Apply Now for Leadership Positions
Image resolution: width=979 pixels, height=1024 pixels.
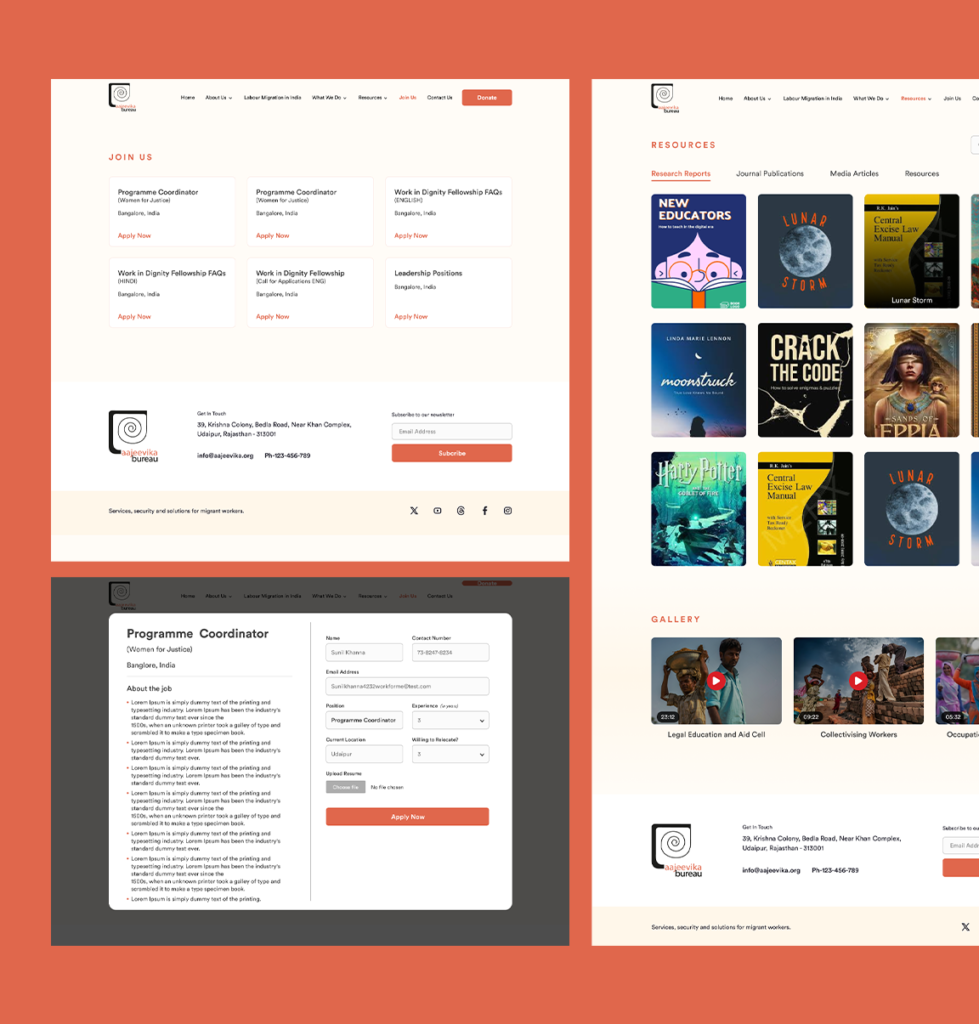411,316
